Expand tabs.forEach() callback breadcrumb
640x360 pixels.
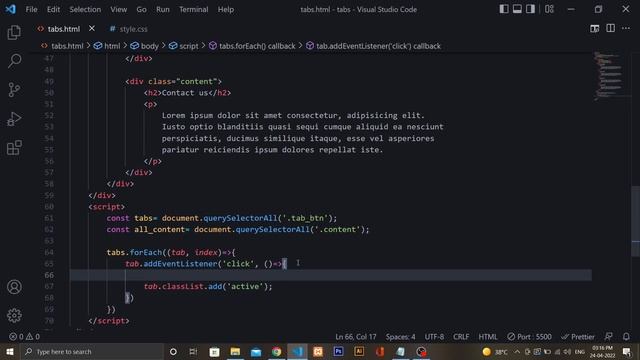click(x=252, y=46)
